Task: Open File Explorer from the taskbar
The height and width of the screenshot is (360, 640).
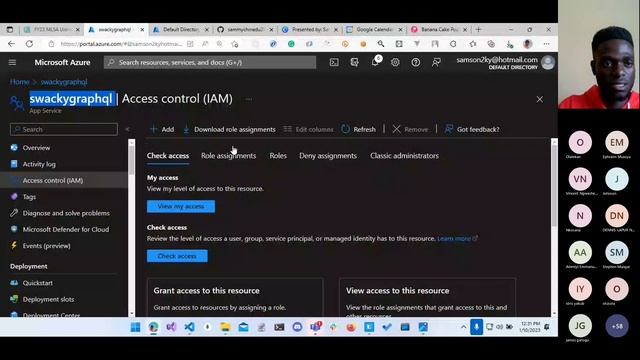Action: point(225,327)
